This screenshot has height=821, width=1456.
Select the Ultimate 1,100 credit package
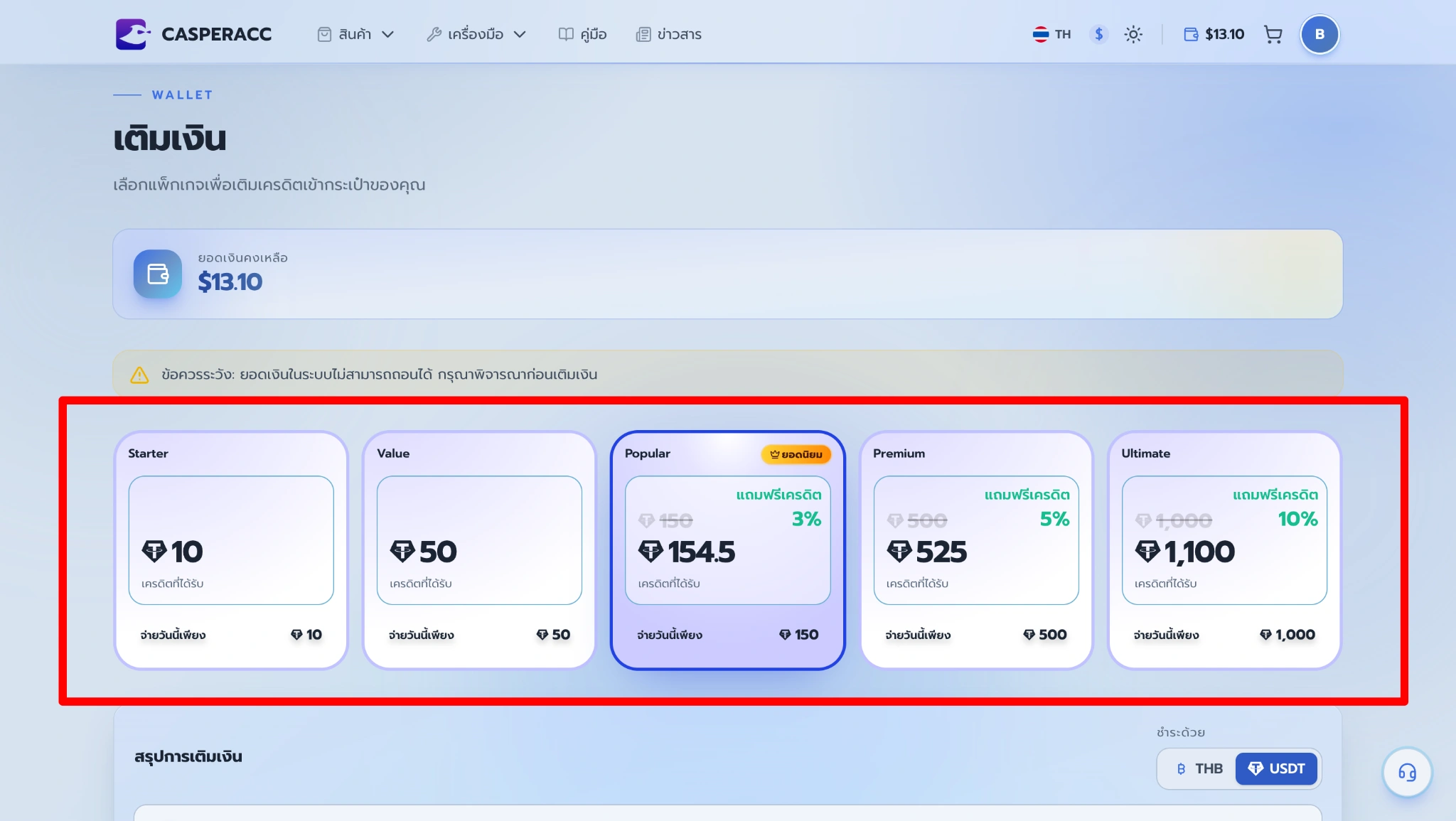(x=1224, y=550)
